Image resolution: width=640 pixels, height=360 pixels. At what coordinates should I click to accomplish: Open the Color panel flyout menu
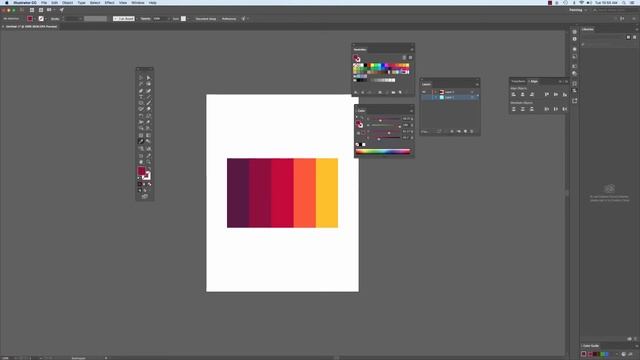pyautogui.click(x=411, y=111)
